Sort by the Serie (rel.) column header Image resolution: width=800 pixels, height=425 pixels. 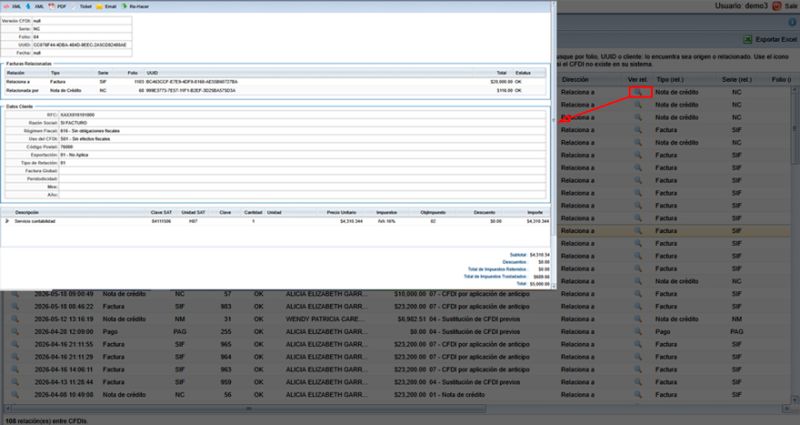pos(737,80)
